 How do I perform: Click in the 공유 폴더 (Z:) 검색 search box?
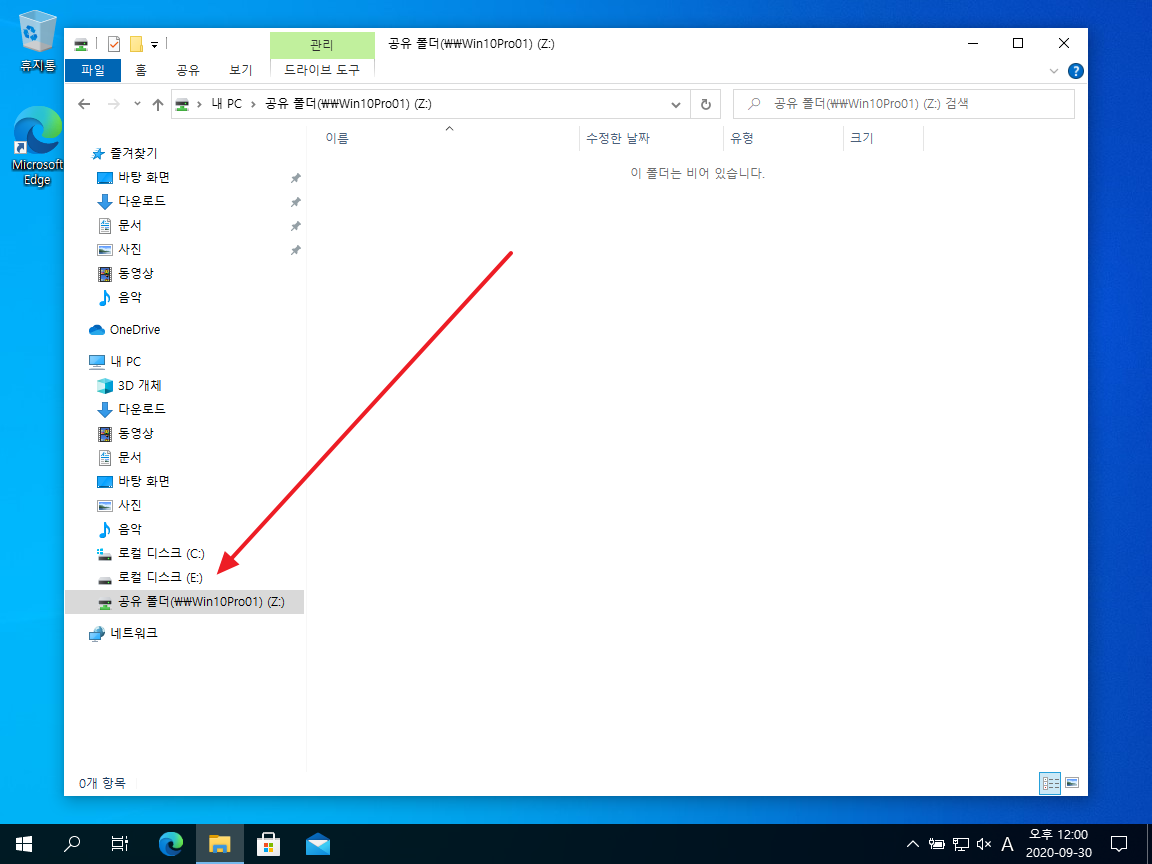point(904,104)
